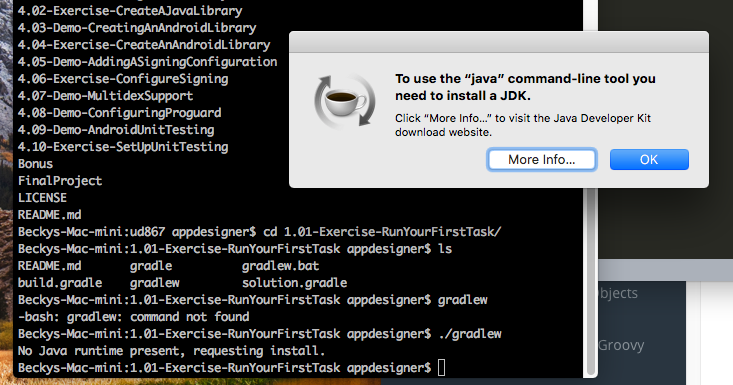This screenshot has width=733, height=385.
Task: Click the ls command text
Action: point(445,249)
